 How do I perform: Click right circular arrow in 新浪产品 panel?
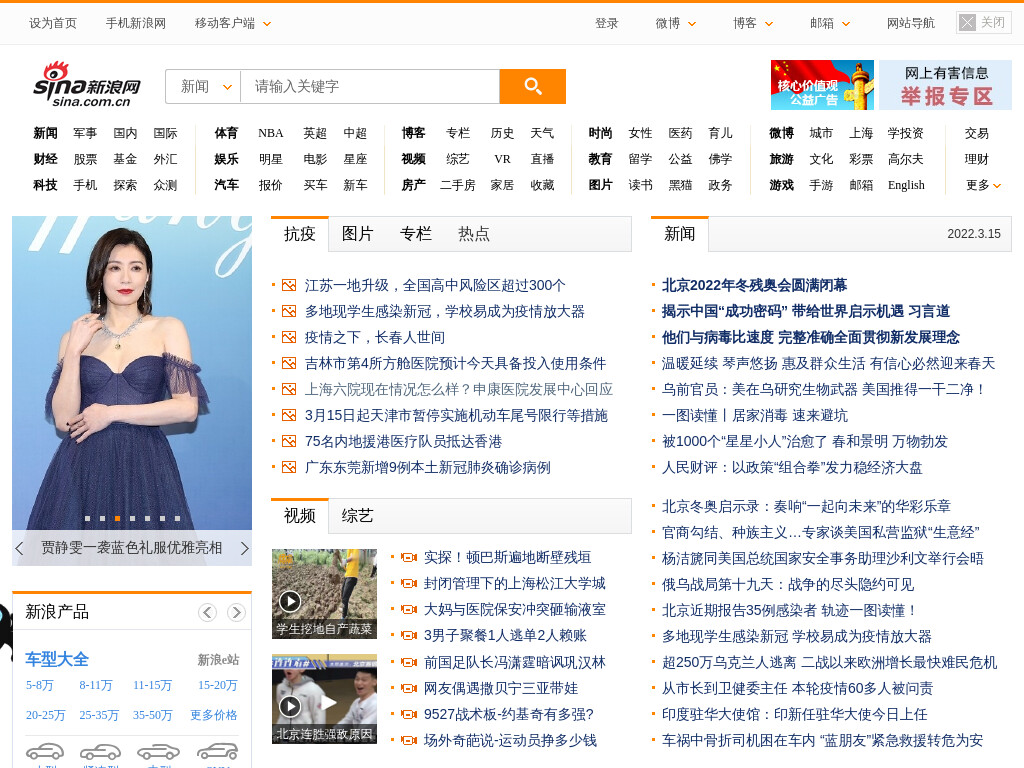[236, 612]
